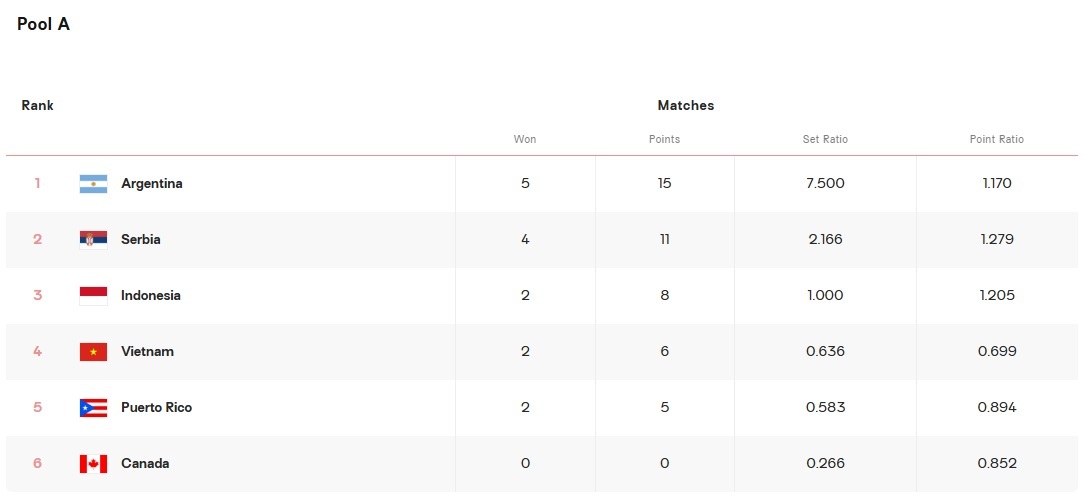Viewport: 1086px width, 498px height.
Task: Select Argentina's set ratio value 7.500
Action: pos(826,184)
